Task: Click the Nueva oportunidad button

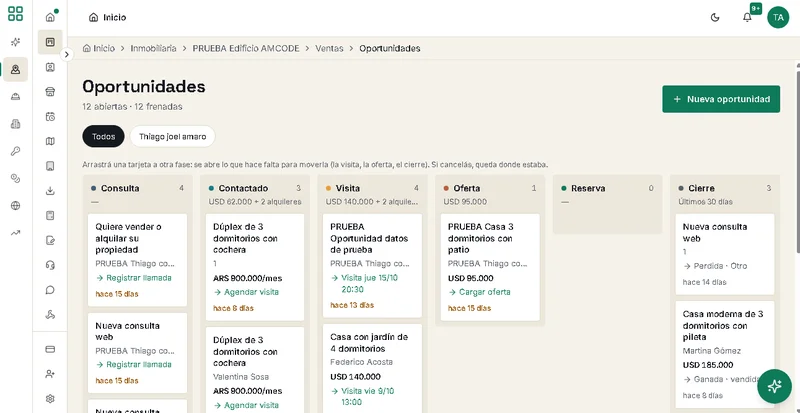Action: (721, 99)
